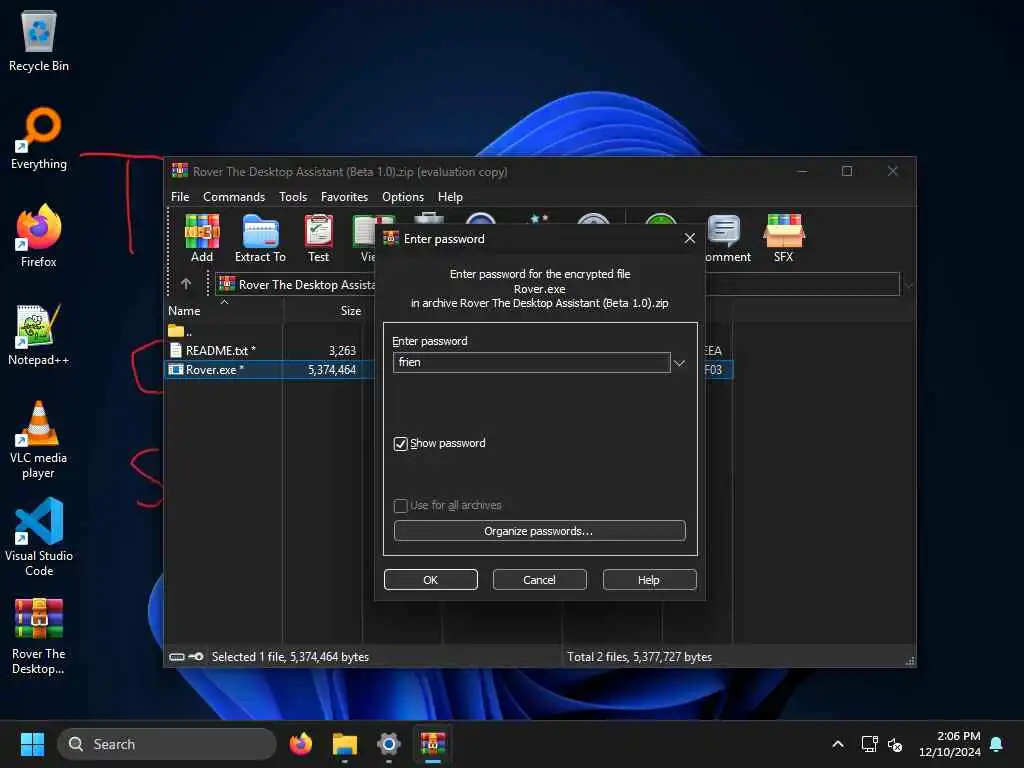The width and height of the screenshot is (1024, 768).
Task: Click the drive icon in WinRAR status bar
Action: tap(176, 656)
